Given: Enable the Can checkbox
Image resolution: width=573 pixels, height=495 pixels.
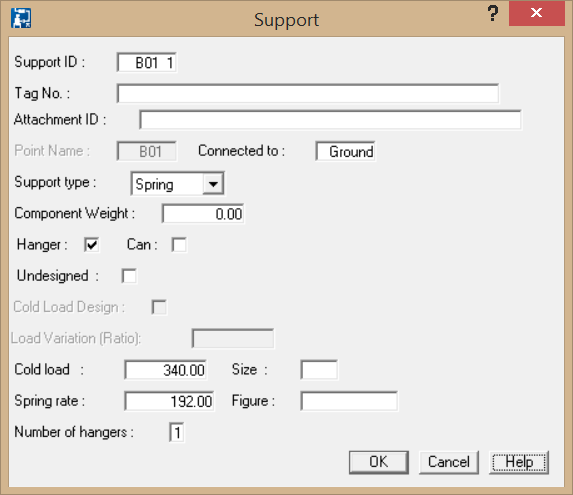Looking at the screenshot, I should tap(179, 245).
